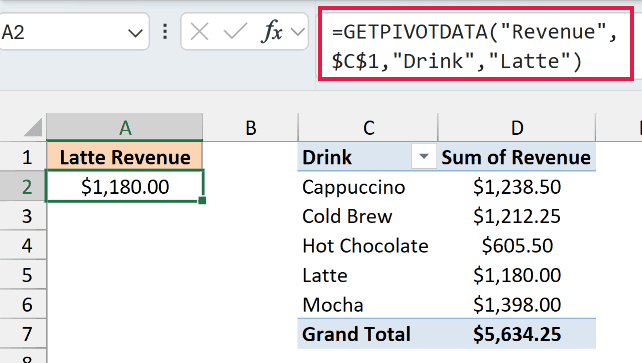Select row 2 header

click(23, 186)
